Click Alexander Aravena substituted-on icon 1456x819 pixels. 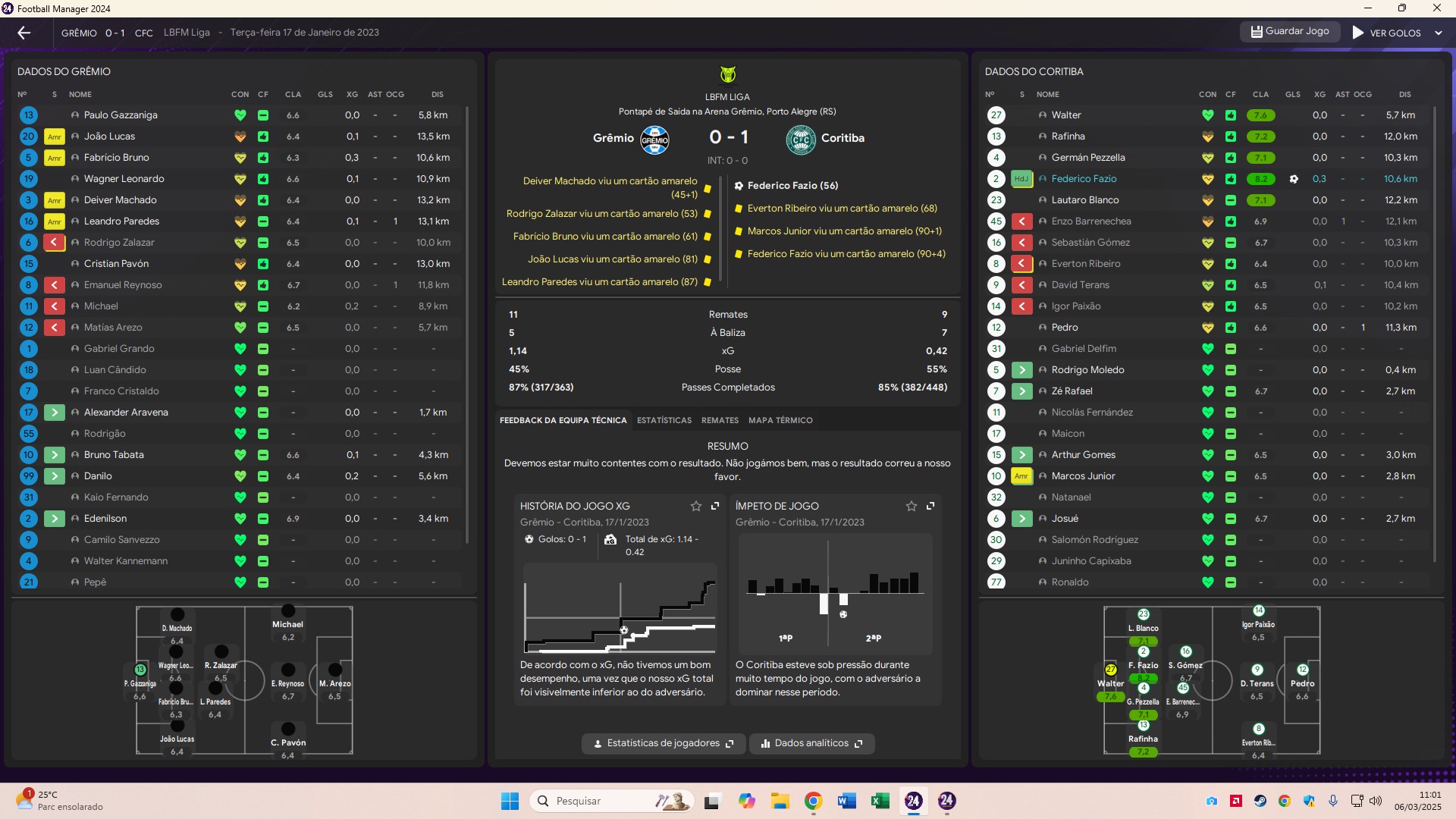[54, 413]
